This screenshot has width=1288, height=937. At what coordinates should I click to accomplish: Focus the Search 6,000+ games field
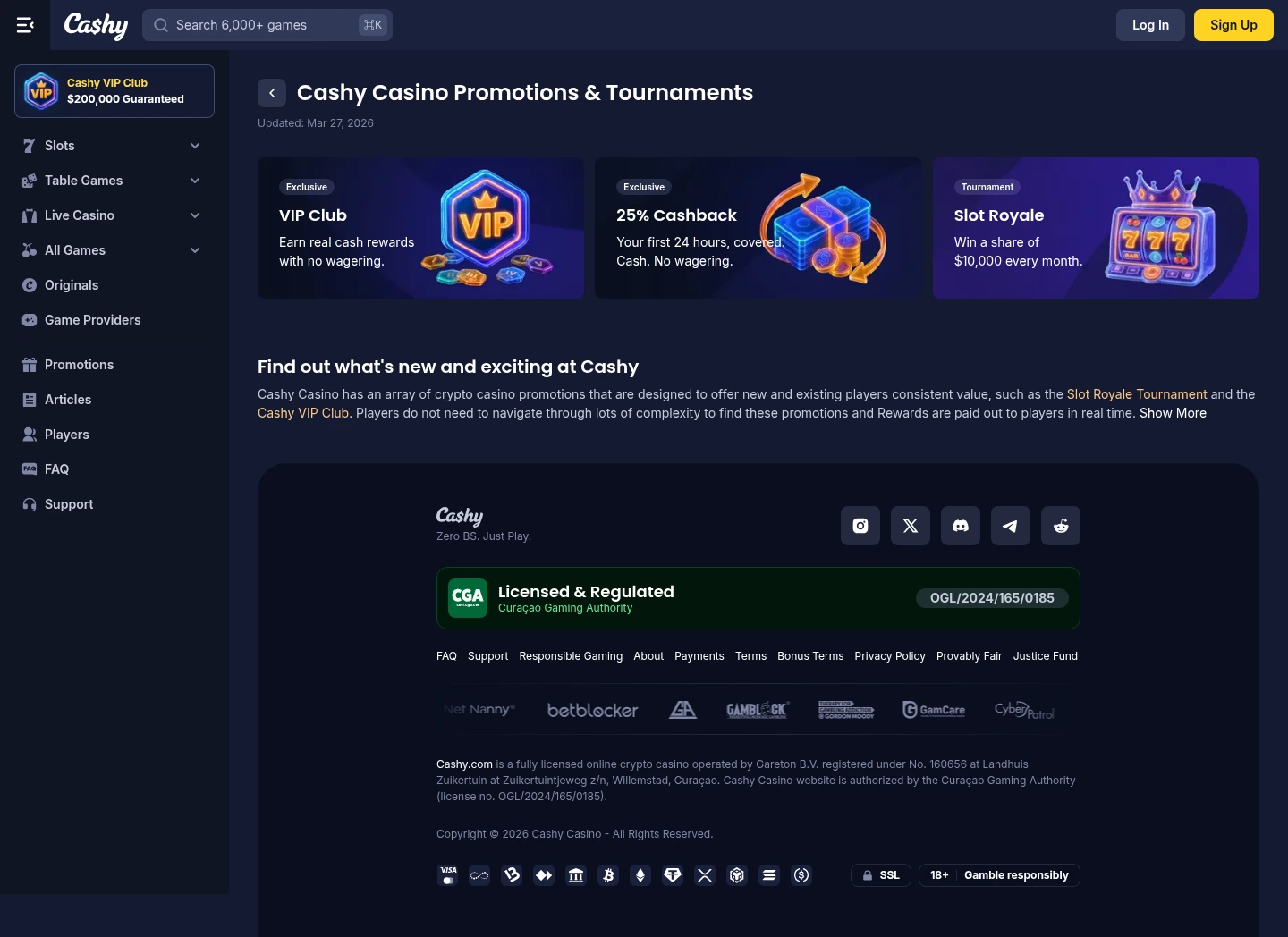(267, 25)
